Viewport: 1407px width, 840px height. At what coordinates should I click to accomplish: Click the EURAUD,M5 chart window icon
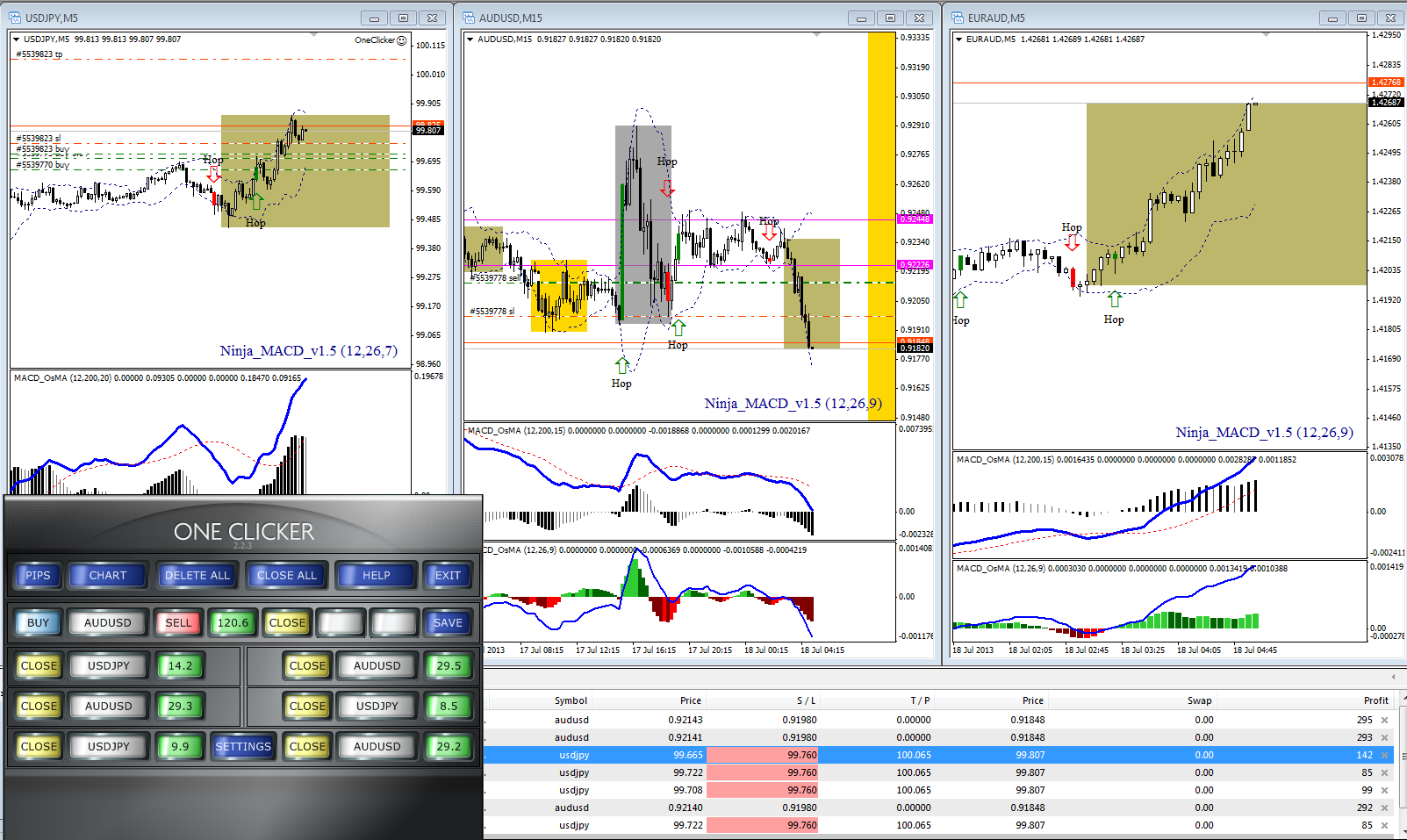point(958,18)
